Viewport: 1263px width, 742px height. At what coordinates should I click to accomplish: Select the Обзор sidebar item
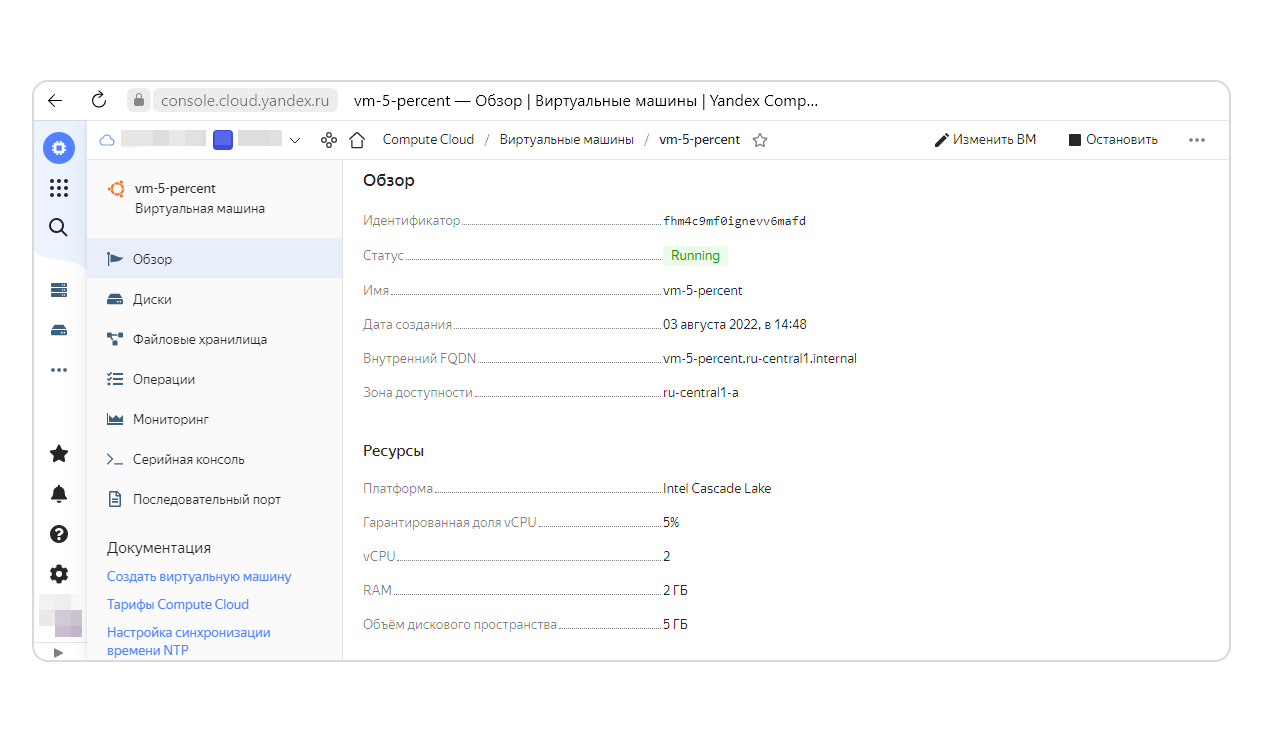click(x=214, y=259)
